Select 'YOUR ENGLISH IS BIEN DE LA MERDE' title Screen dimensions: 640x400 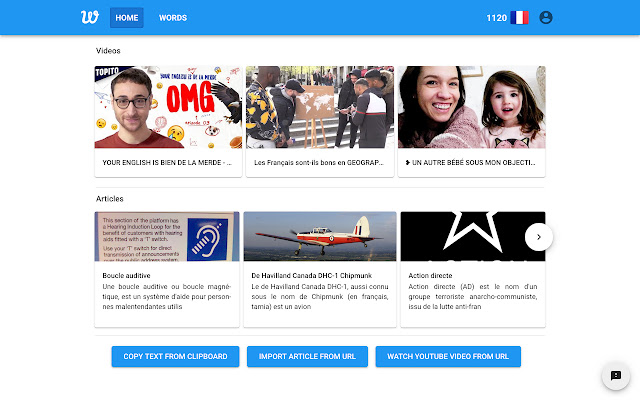coord(167,162)
